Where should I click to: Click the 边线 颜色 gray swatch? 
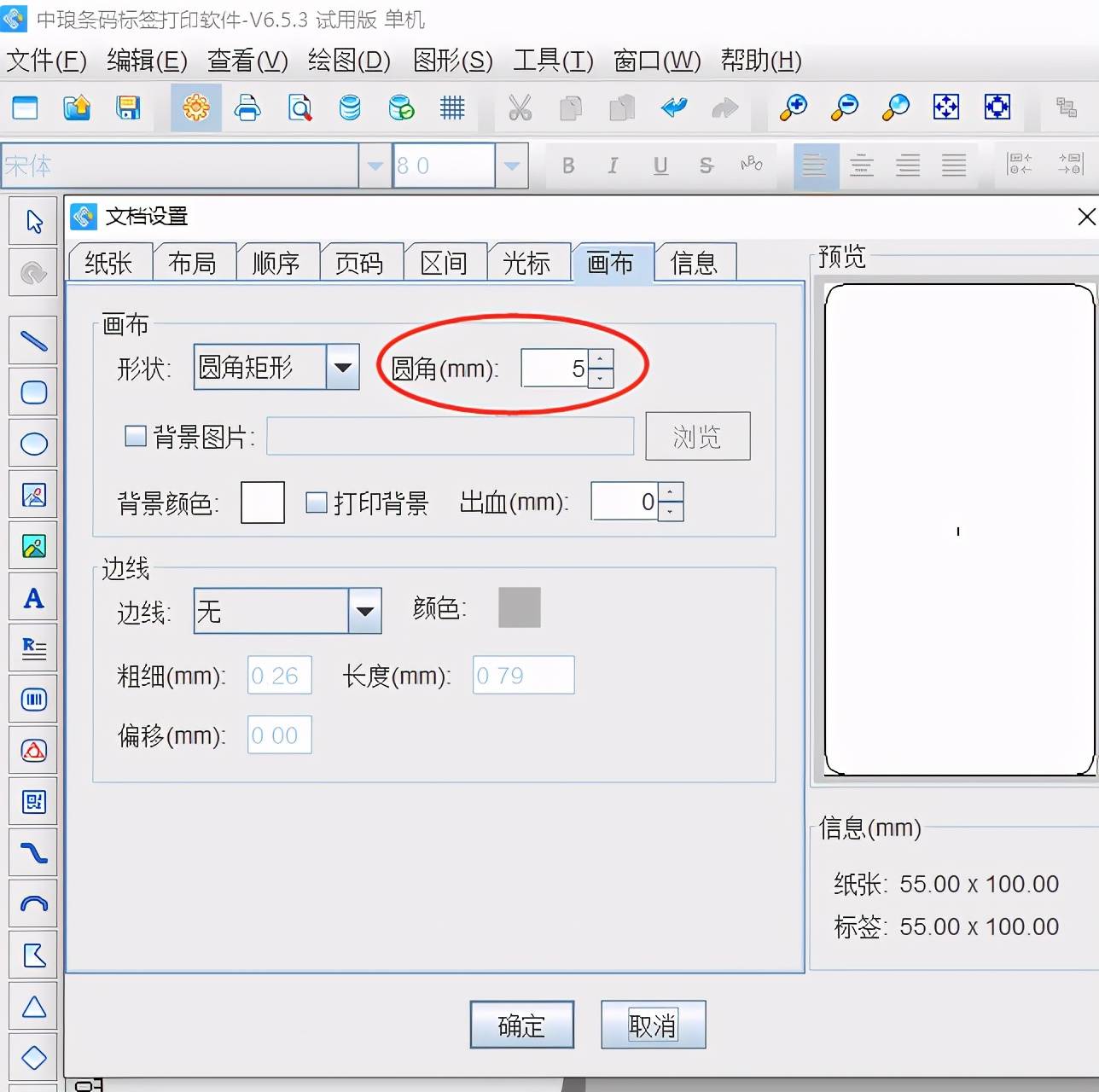(x=520, y=607)
